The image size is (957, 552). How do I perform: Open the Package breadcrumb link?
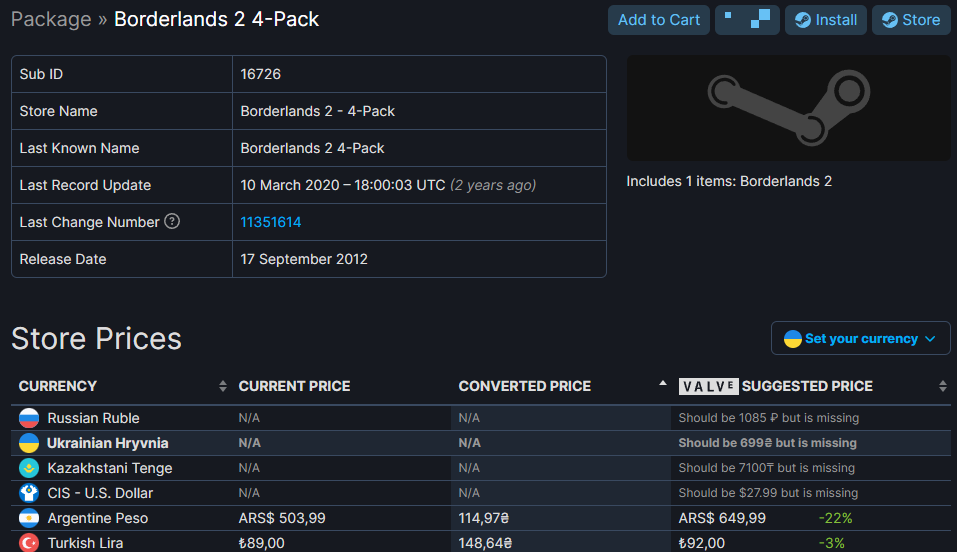51,20
